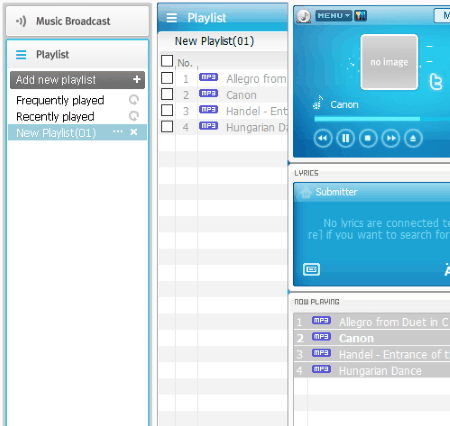Click the NOW PLAYING section header
This screenshot has width=450, height=426.
point(317,302)
